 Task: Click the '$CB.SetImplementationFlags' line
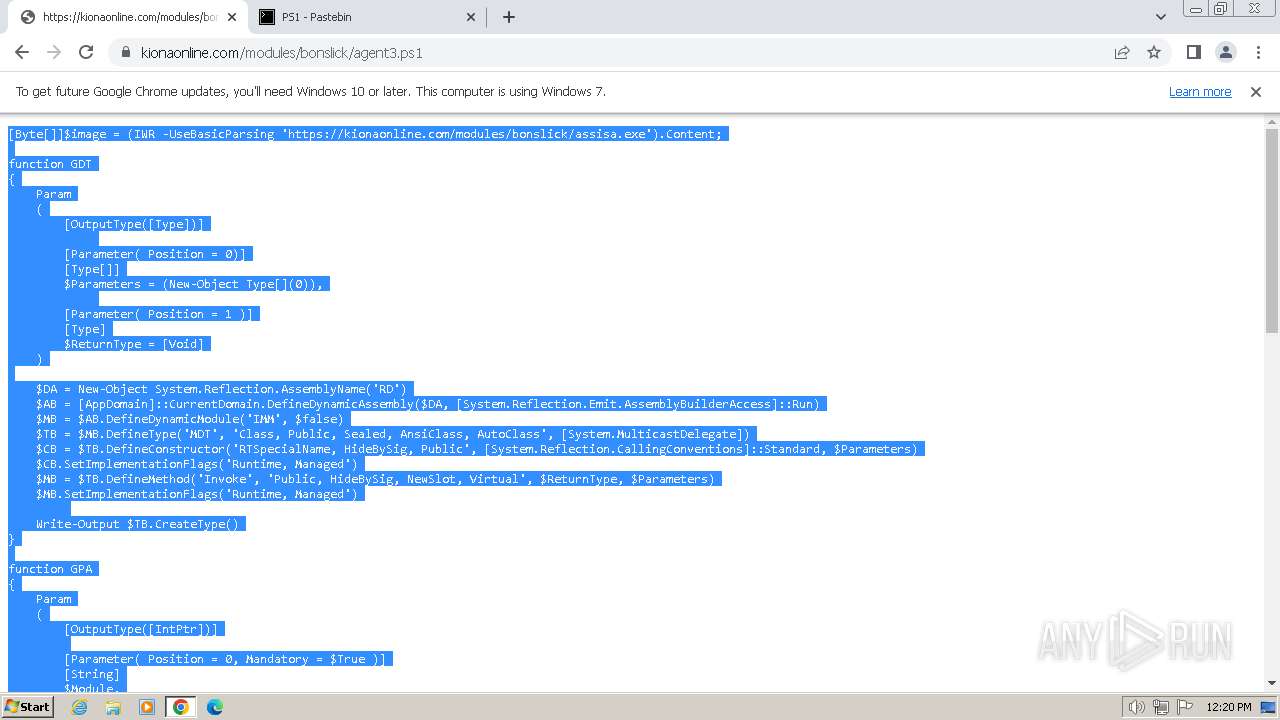click(196, 464)
